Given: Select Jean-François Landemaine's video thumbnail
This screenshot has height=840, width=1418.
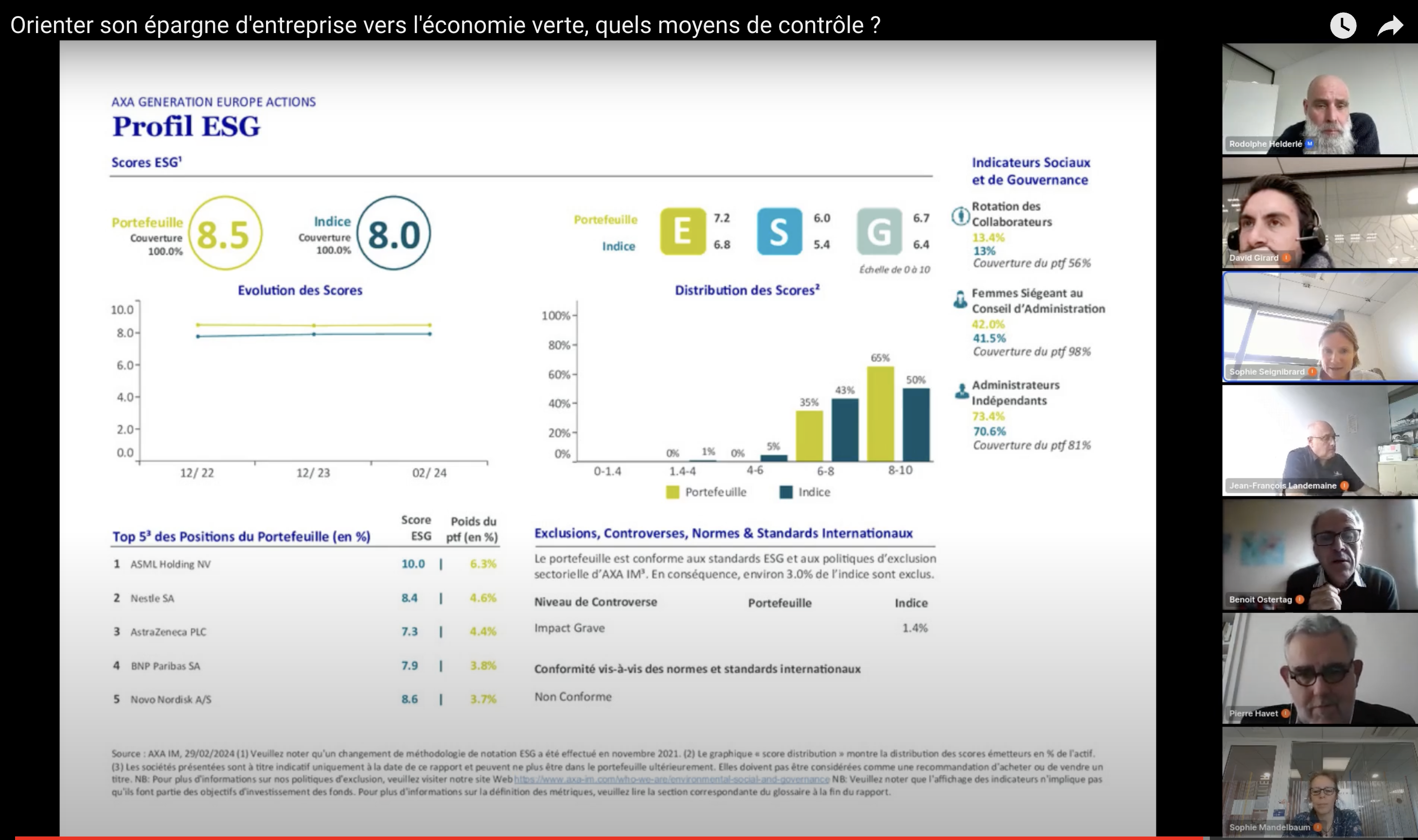Looking at the screenshot, I should [x=1319, y=440].
